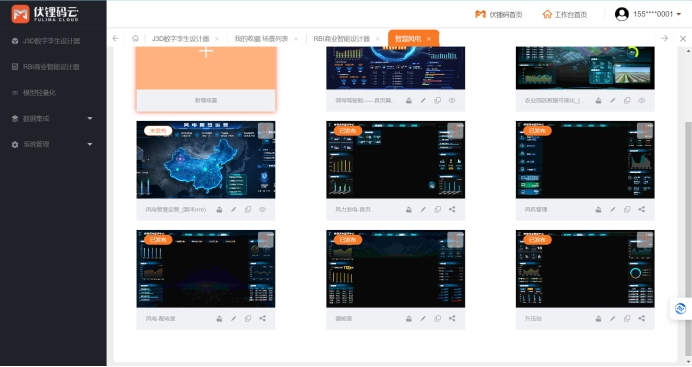Click the 新增场景 add scene card

[x=206, y=79]
